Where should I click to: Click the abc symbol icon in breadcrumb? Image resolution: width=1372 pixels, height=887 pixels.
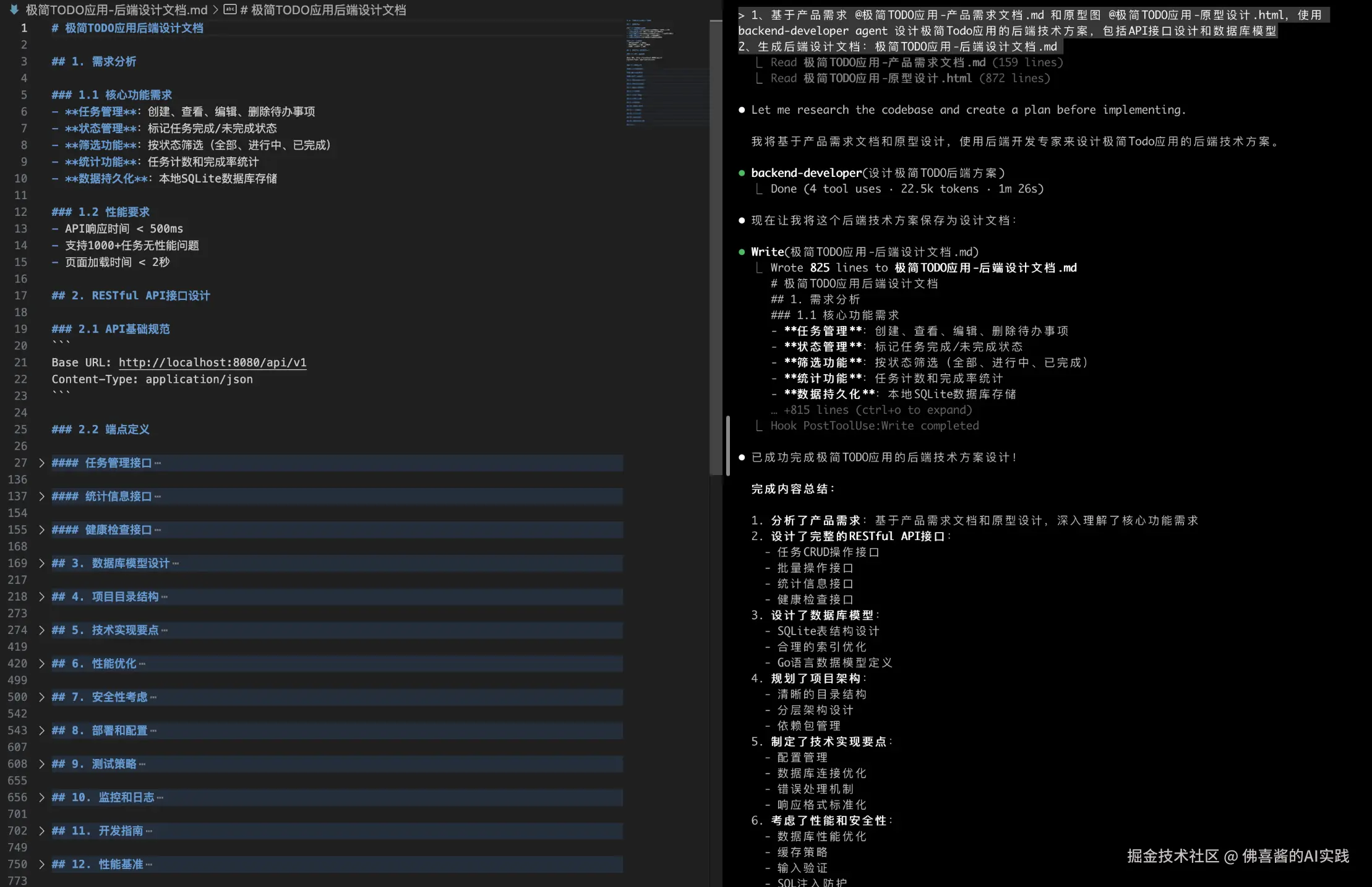(x=230, y=10)
